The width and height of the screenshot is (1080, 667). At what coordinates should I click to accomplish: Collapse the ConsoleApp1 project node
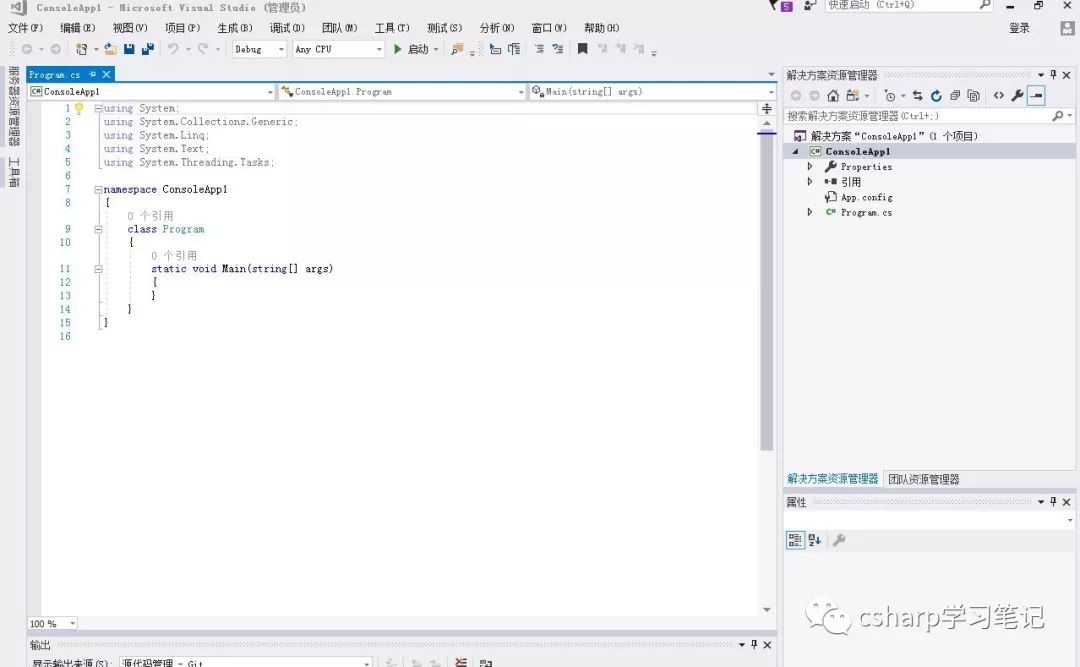pos(796,152)
